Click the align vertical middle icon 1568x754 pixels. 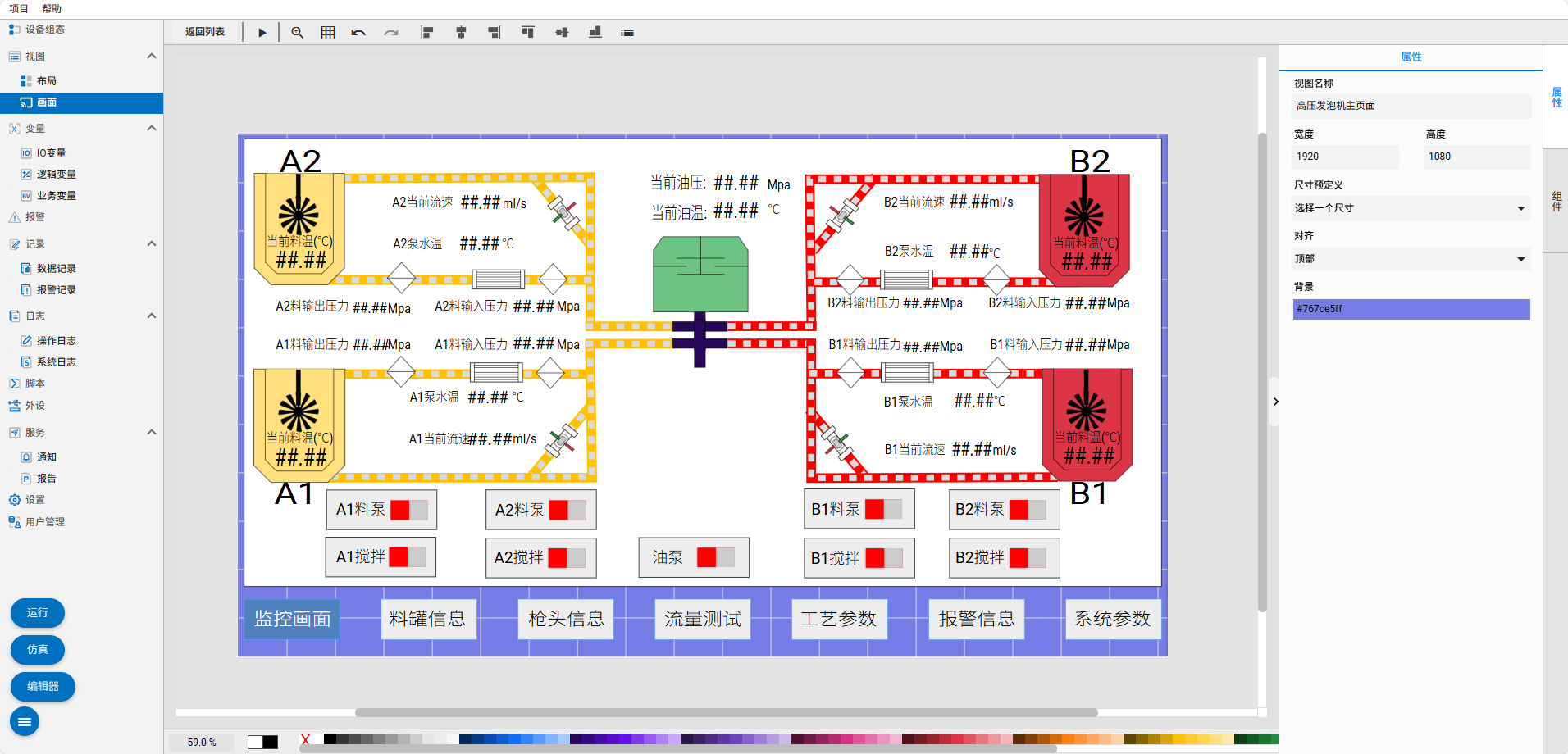(562, 33)
